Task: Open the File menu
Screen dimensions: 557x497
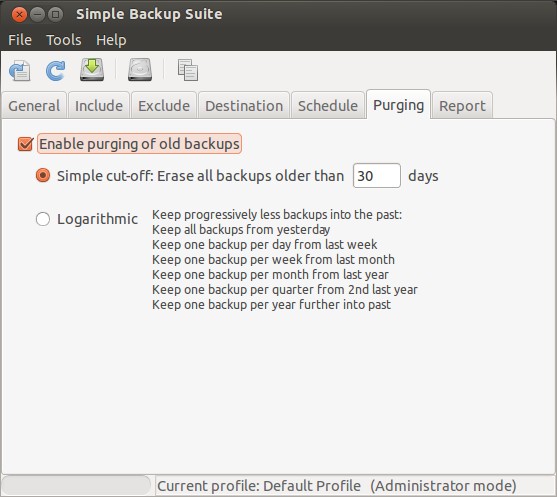Action: (20, 40)
